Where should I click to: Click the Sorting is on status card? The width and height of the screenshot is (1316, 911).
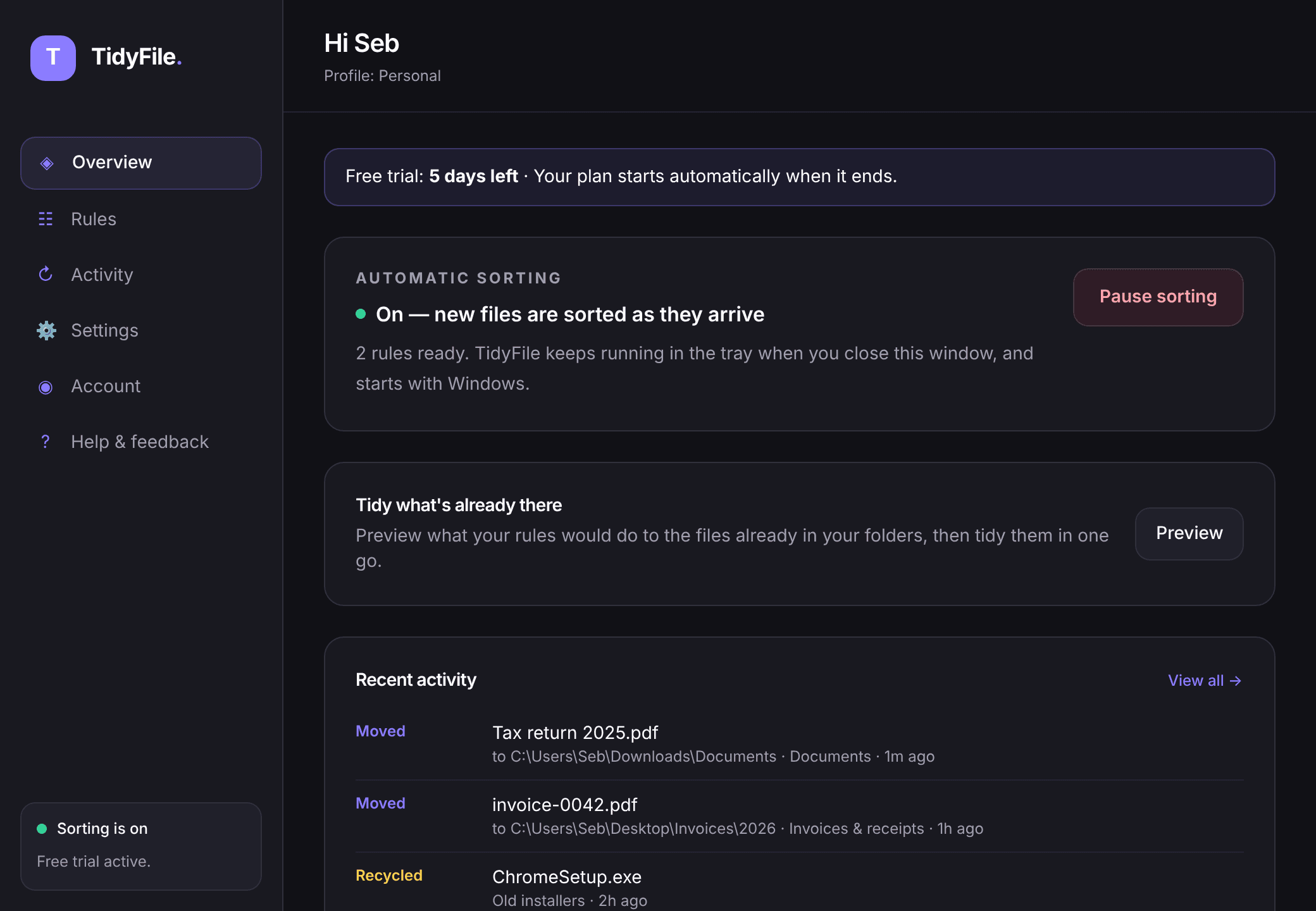tap(141, 846)
